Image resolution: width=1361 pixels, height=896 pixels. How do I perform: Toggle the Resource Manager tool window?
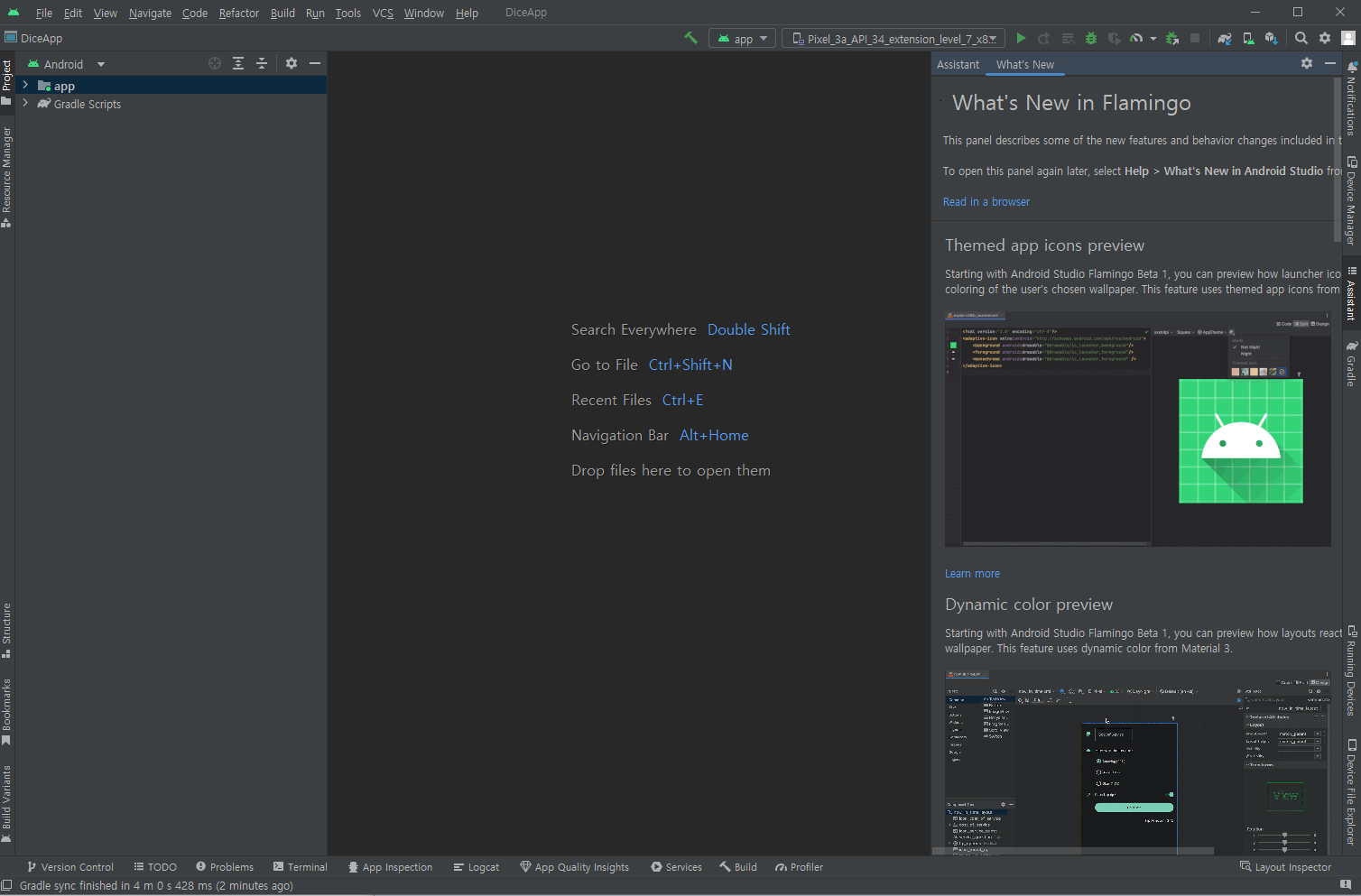[x=6, y=177]
